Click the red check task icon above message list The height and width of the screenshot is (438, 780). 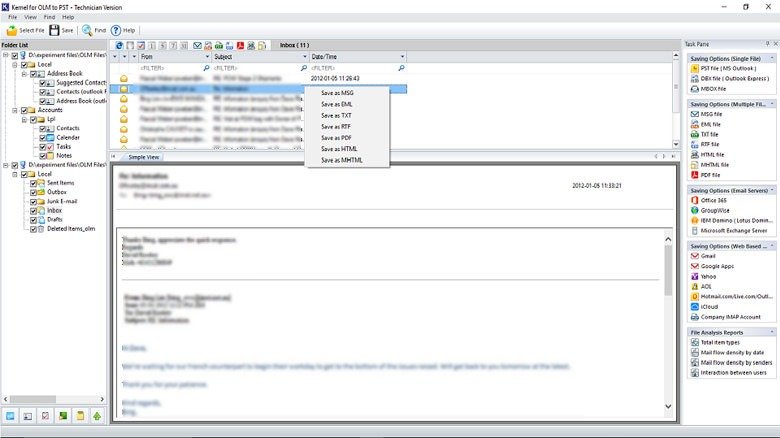tap(141, 45)
